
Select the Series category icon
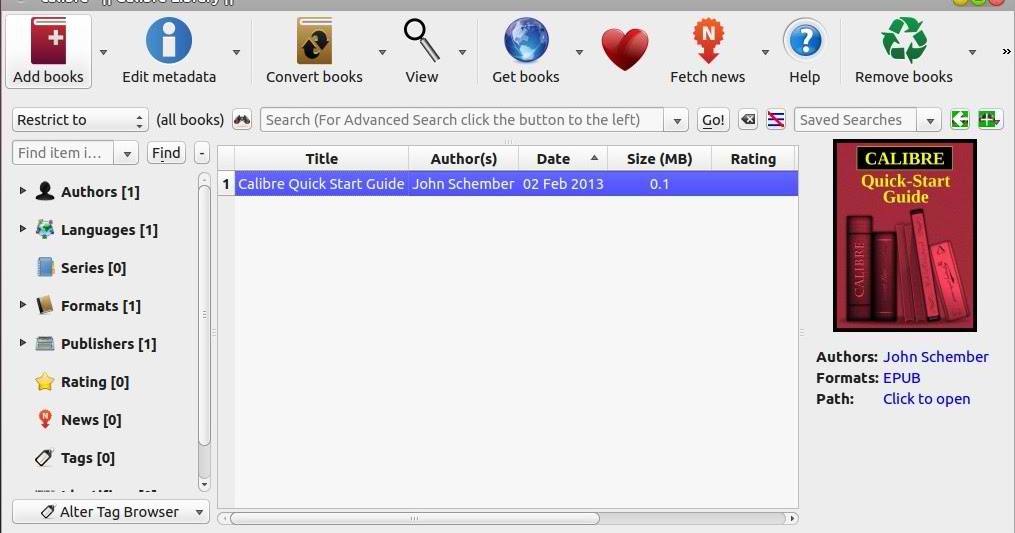[45, 267]
